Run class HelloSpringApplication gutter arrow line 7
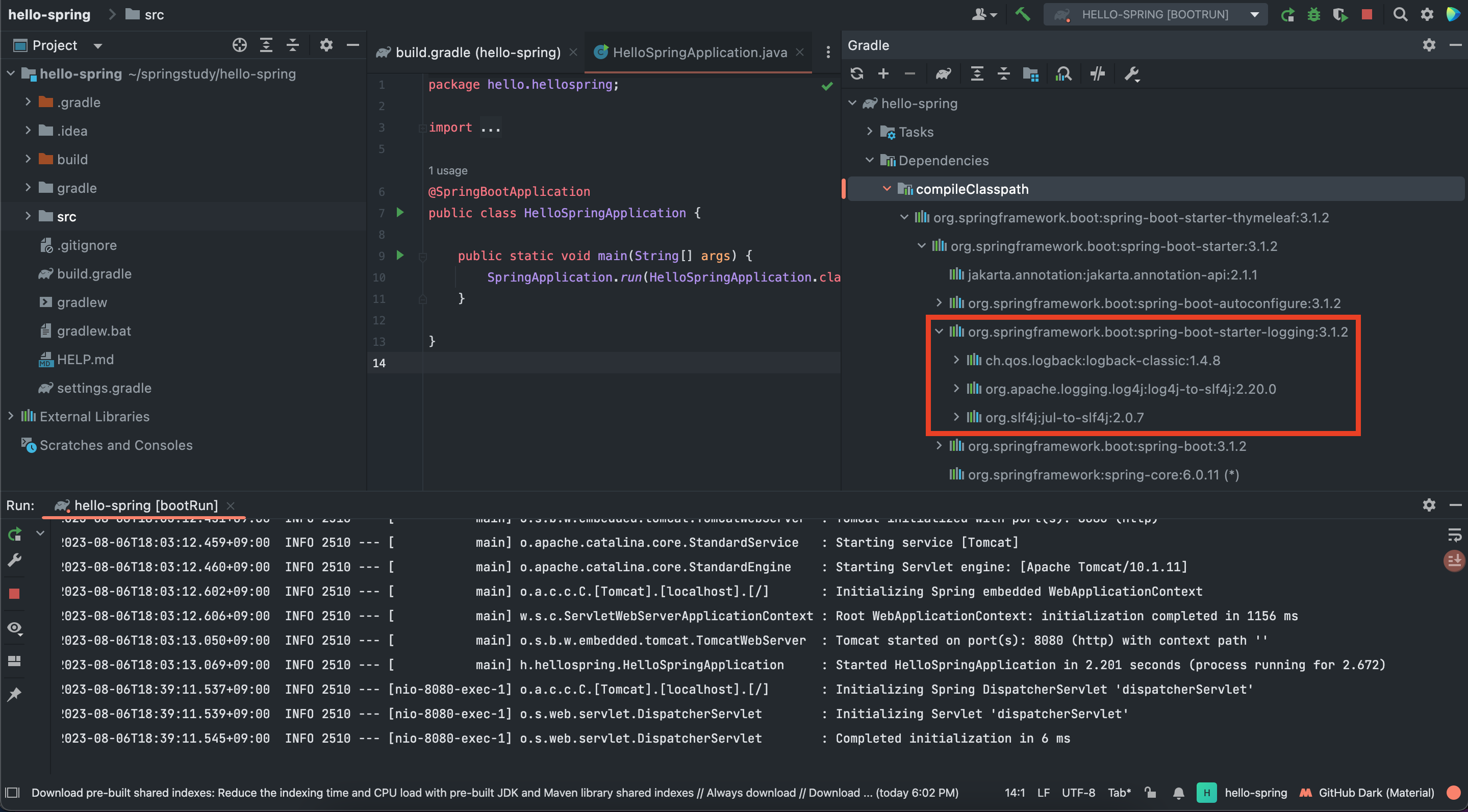The width and height of the screenshot is (1468, 812). [400, 213]
